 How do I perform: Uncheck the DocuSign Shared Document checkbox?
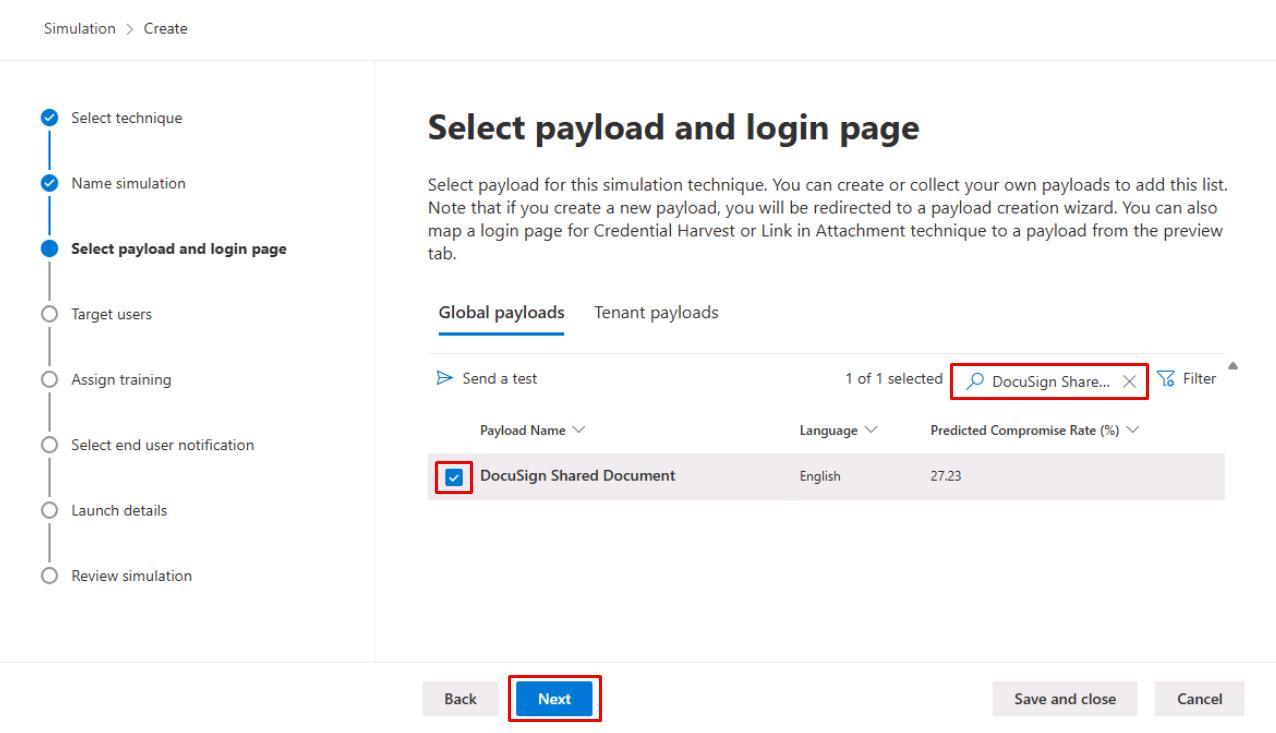pos(455,477)
